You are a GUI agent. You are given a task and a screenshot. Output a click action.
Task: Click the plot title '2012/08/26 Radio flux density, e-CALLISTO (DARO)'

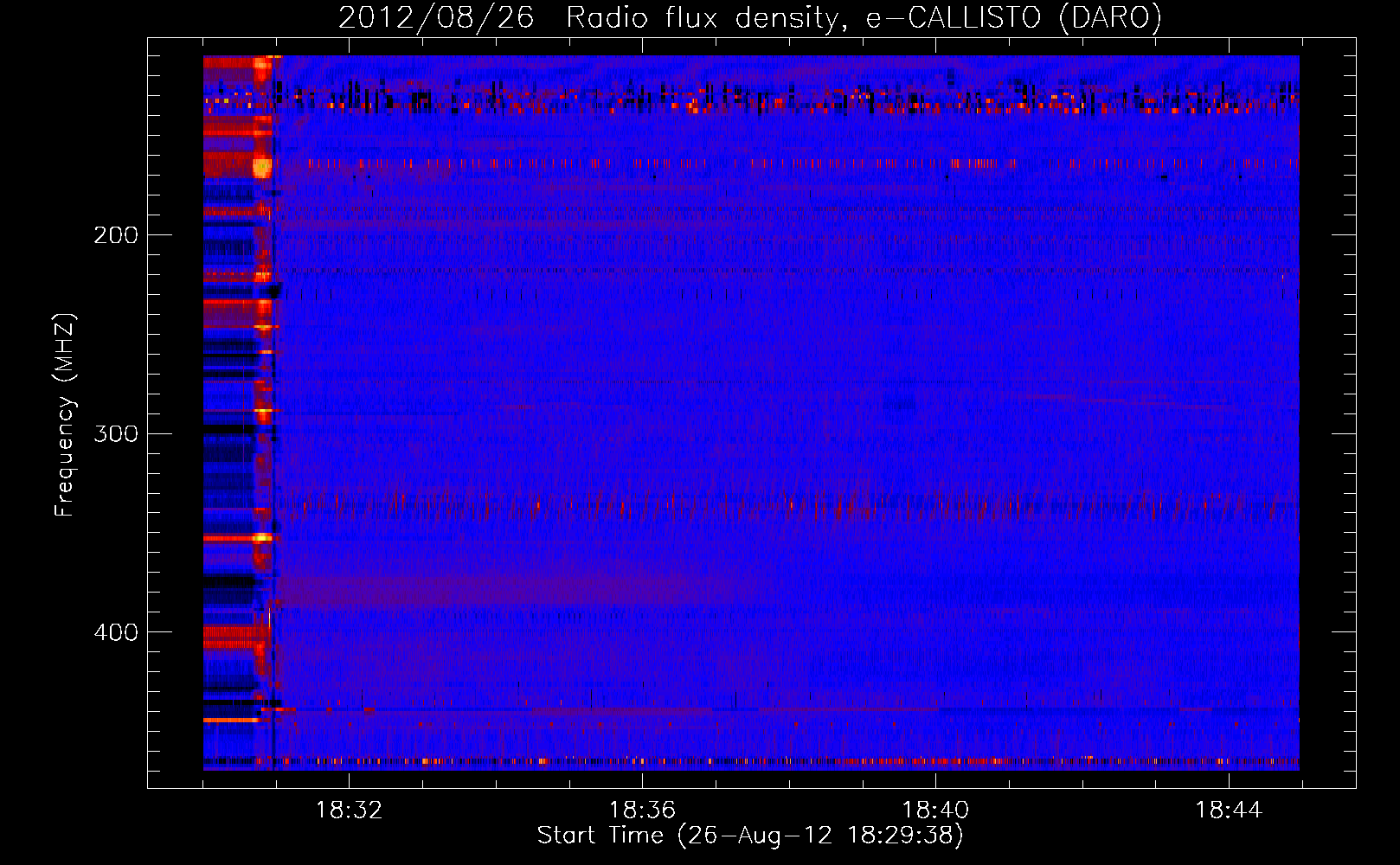(750, 18)
